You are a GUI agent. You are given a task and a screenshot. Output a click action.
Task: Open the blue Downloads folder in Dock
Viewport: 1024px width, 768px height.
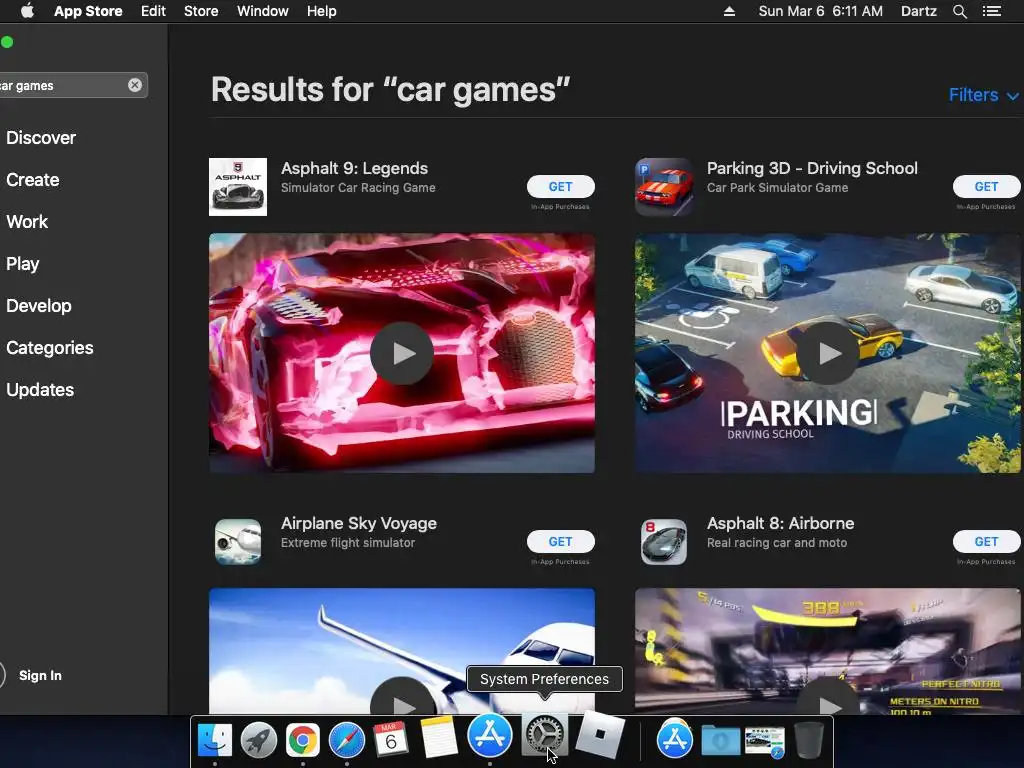pyautogui.click(x=720, y=741)
